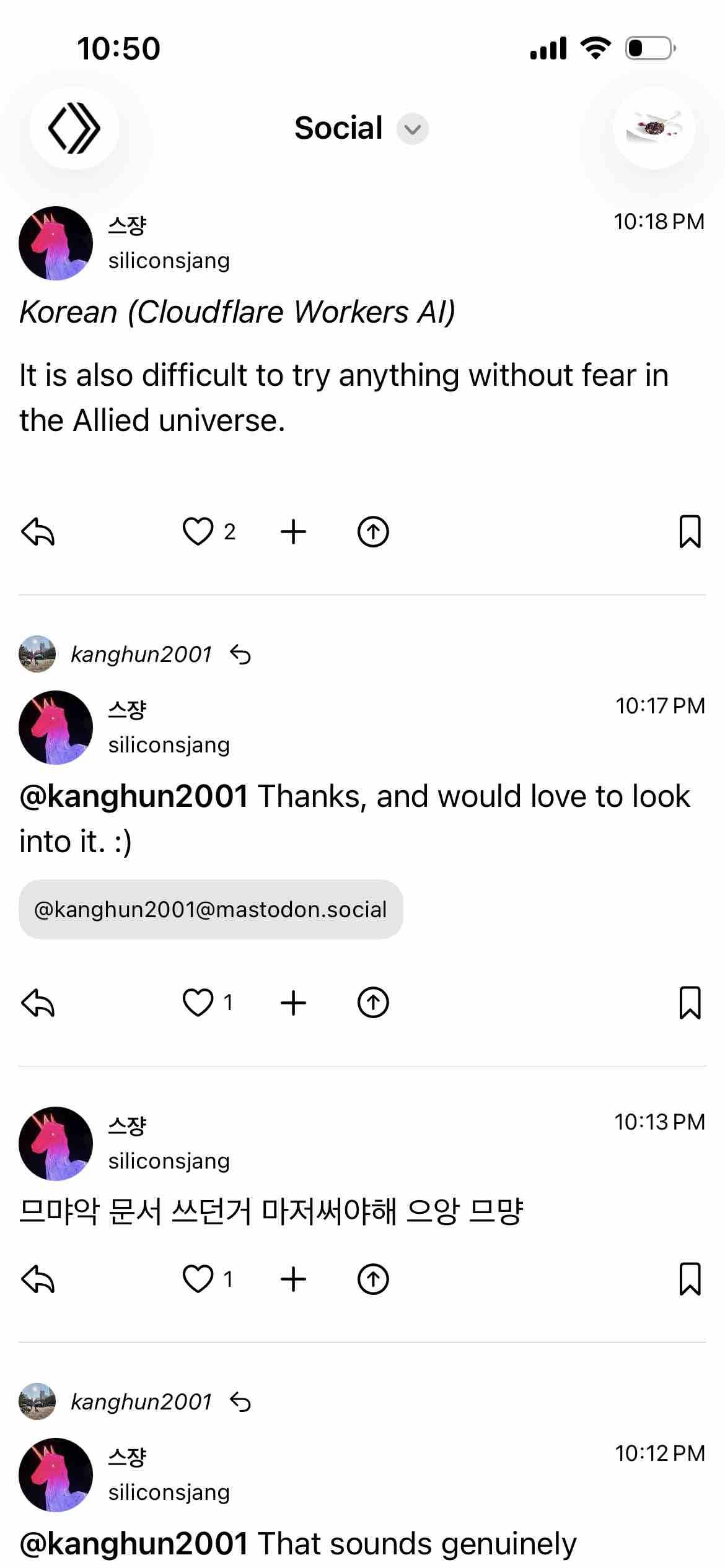Boost the Allied universe post
The height and width of the screenshot is (1568, 725).
[x=373, y=531]
